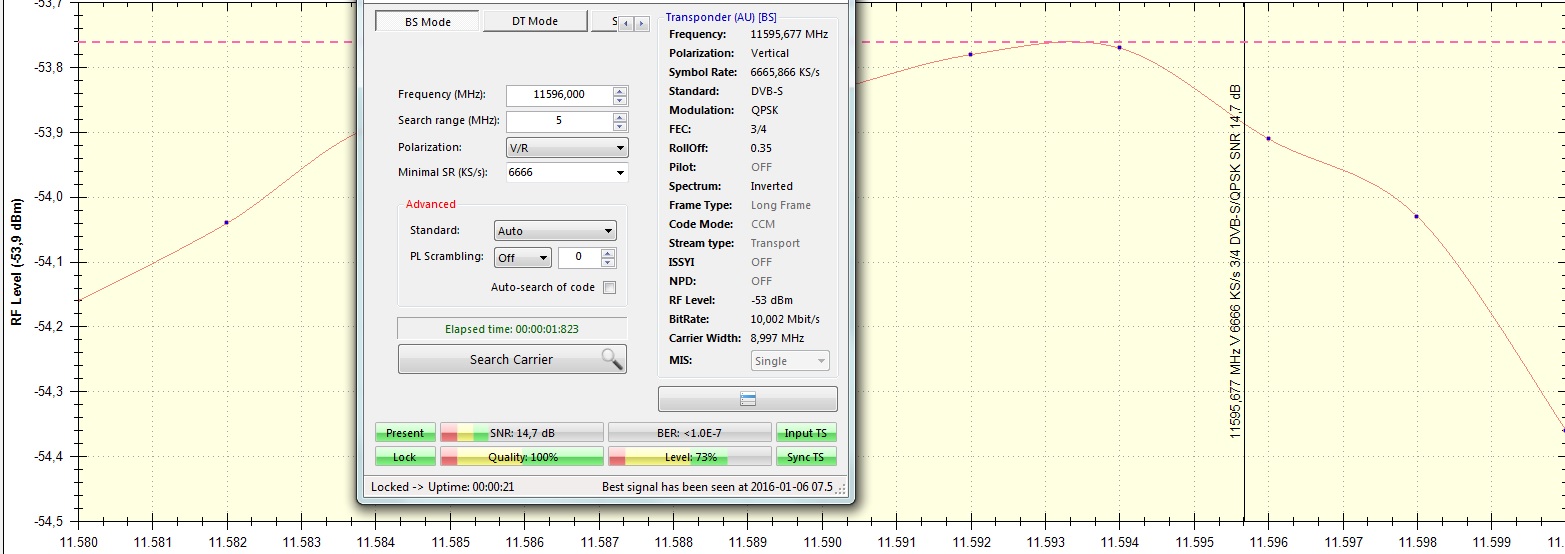Click the list icon button below transponder info
This screenshot has width=1565, height=554.
tap(748, 399)
